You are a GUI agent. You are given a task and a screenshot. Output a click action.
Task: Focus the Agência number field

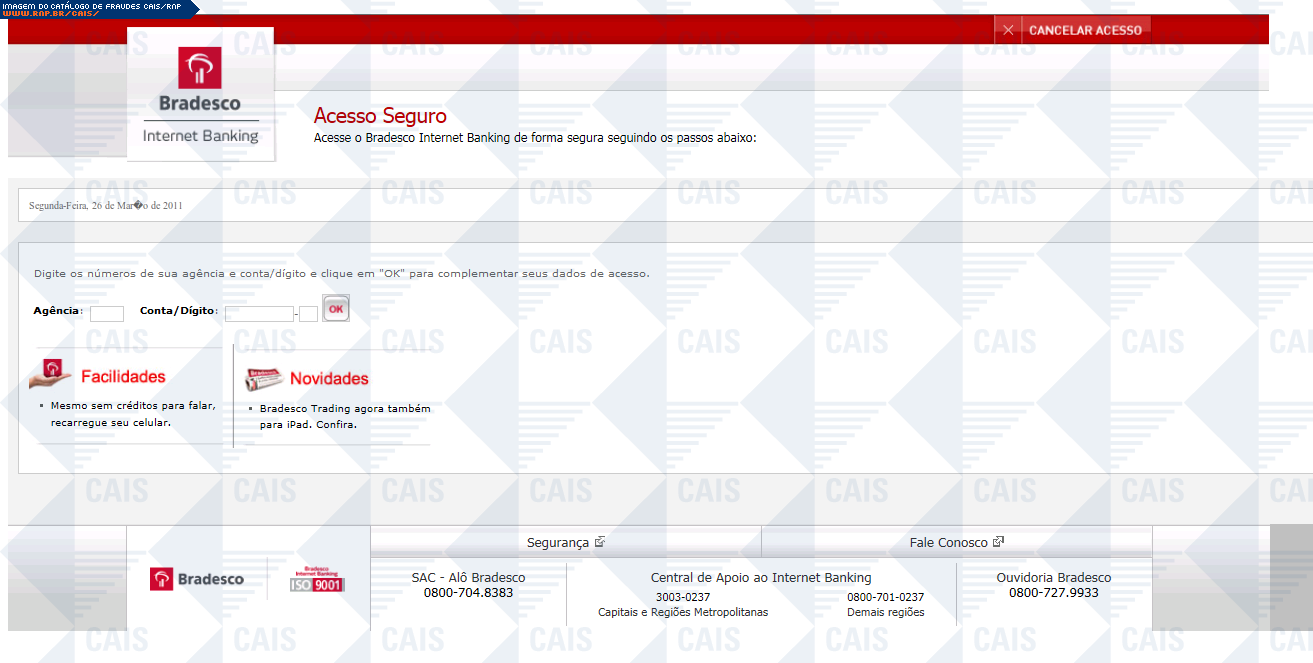coord(107,313)
